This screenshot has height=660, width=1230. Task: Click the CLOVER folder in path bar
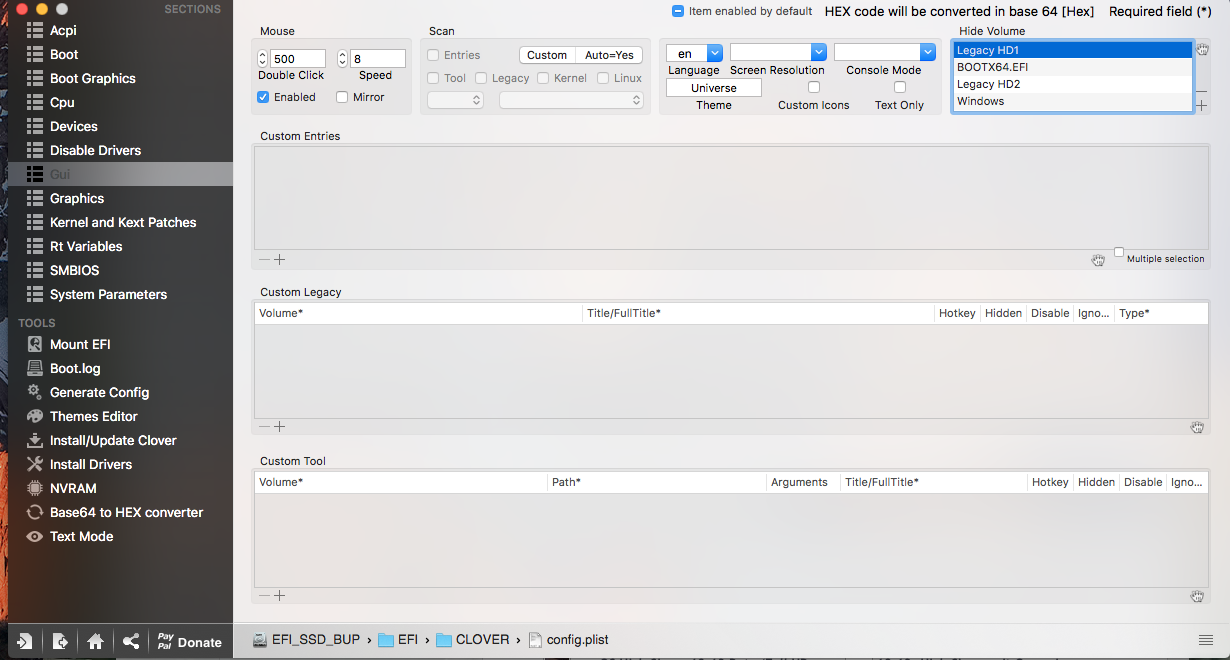click(x=472, y=640)
